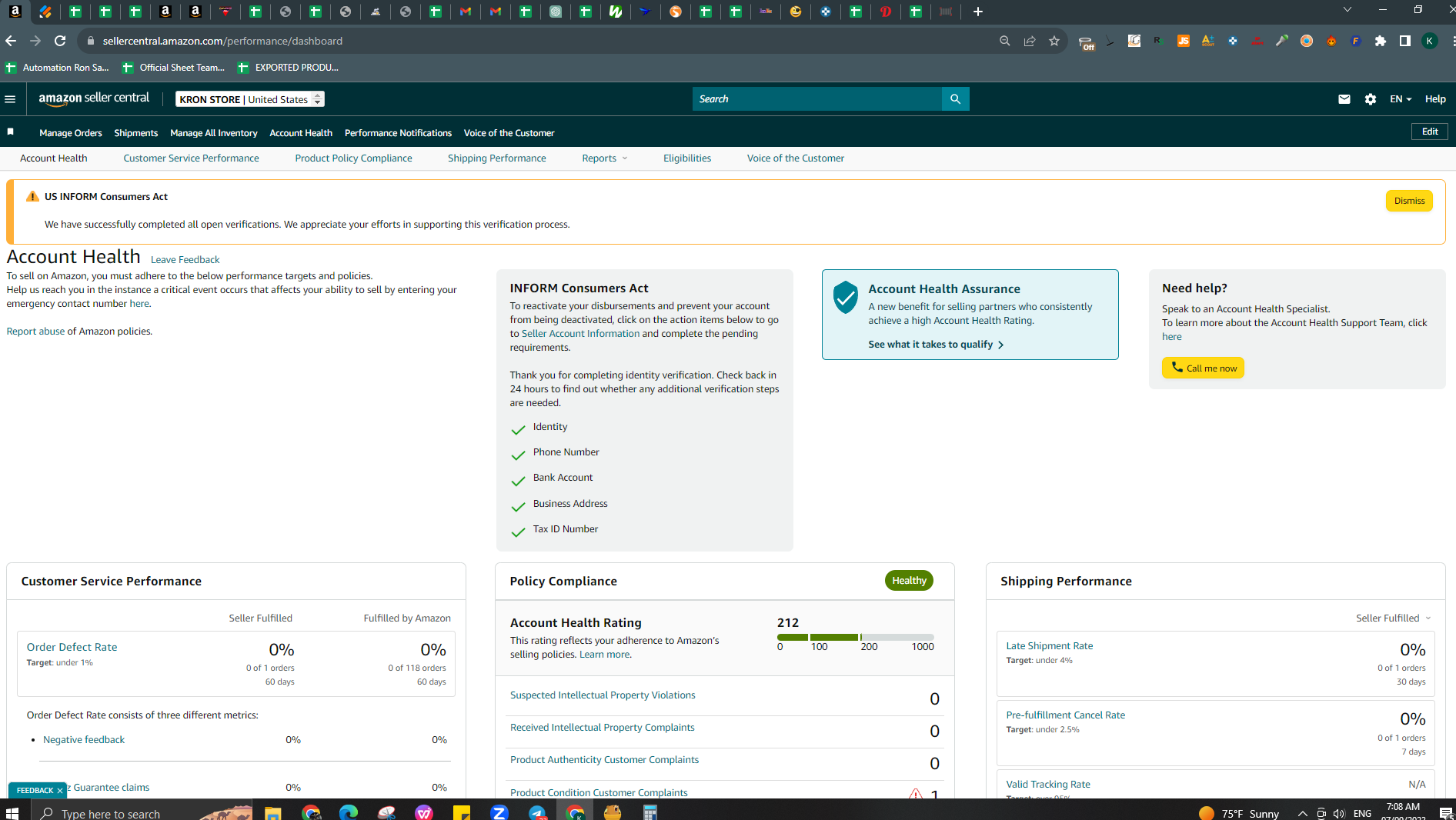Share this page icon in address bar
Screen dimensions: 1456x820
point(1030,41)
